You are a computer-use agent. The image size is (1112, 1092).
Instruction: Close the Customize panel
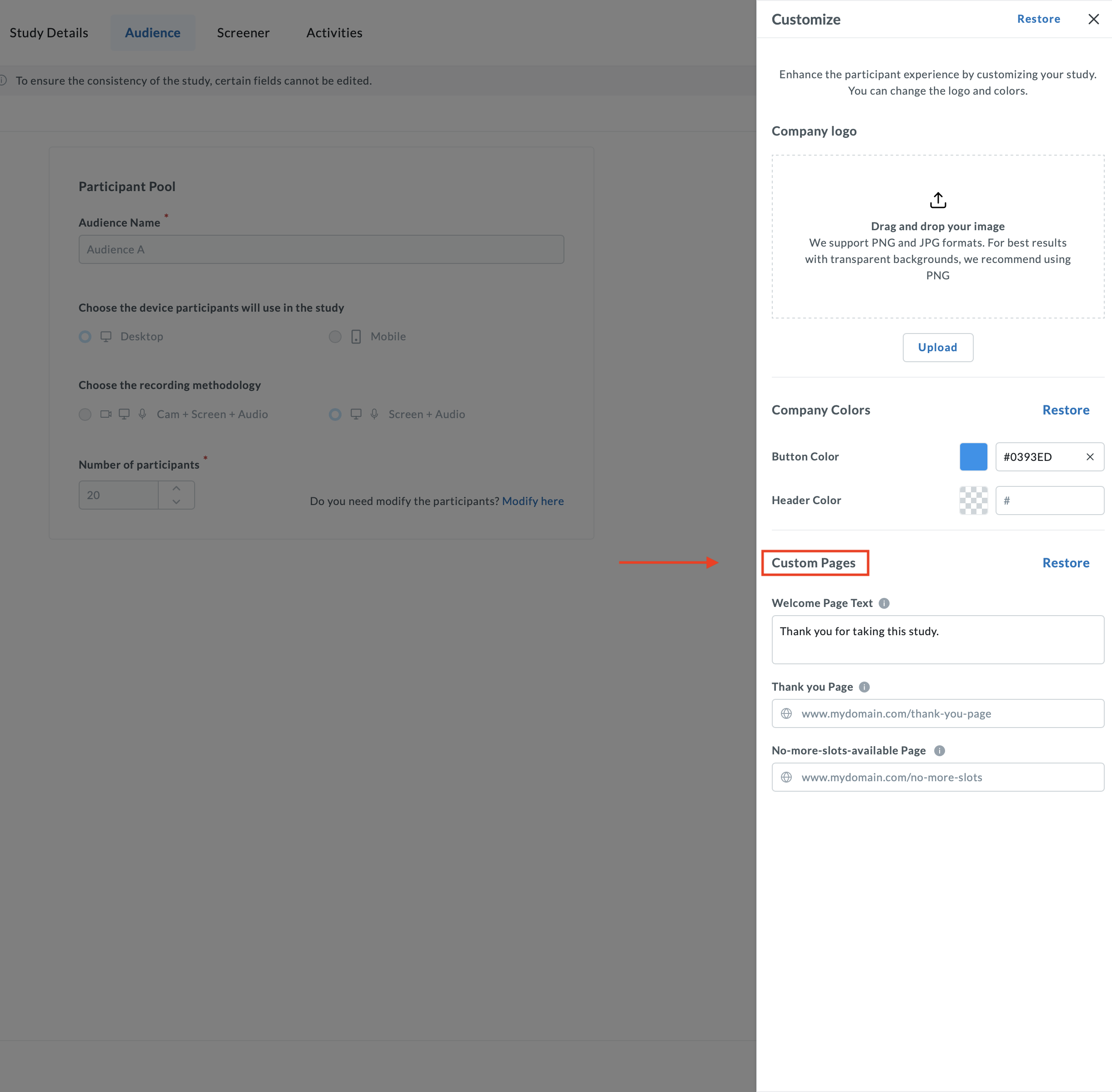click(x=1094, y=19)
